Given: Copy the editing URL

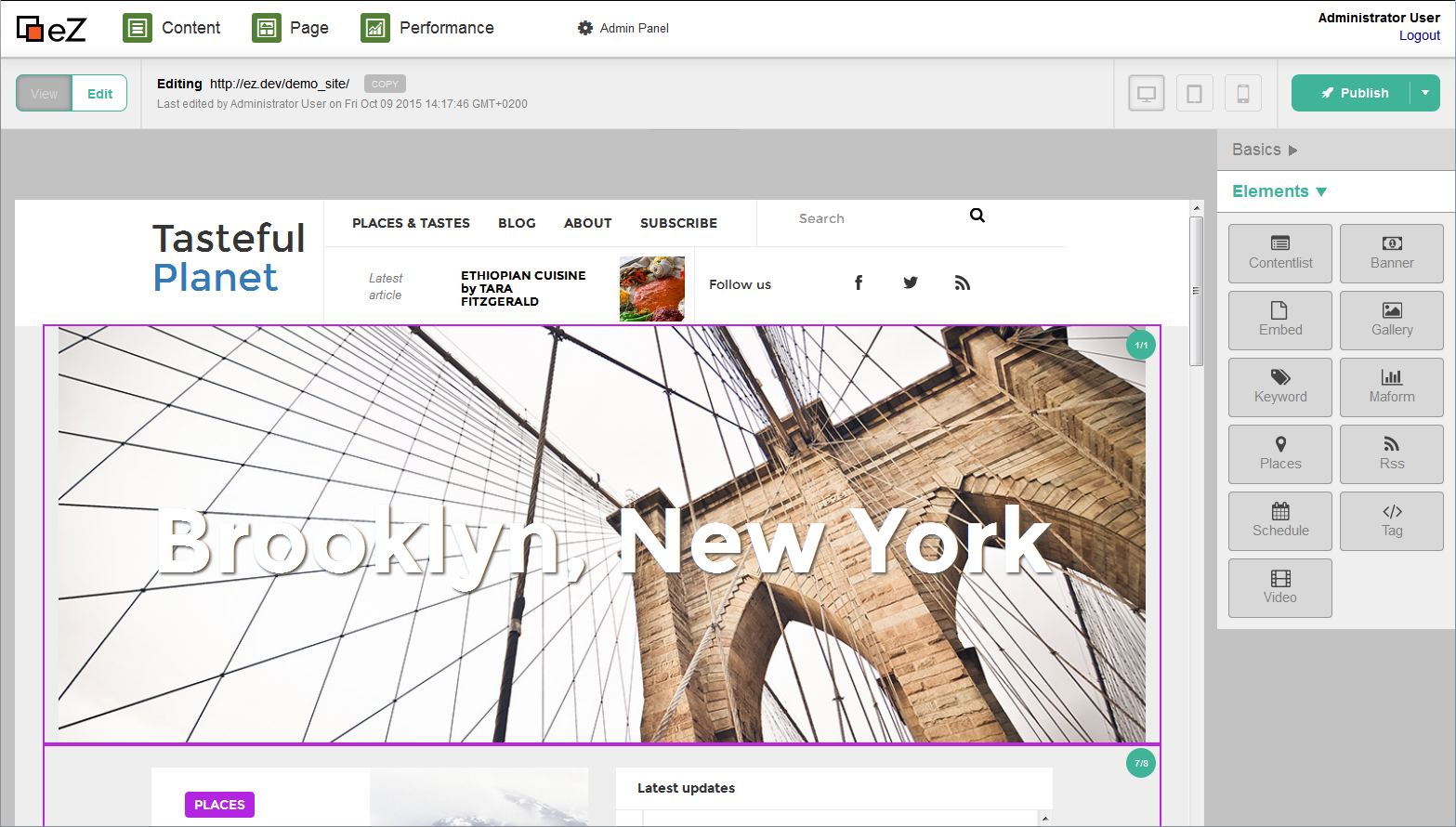Looking at the screenshot, I should (x=385, y=84).
